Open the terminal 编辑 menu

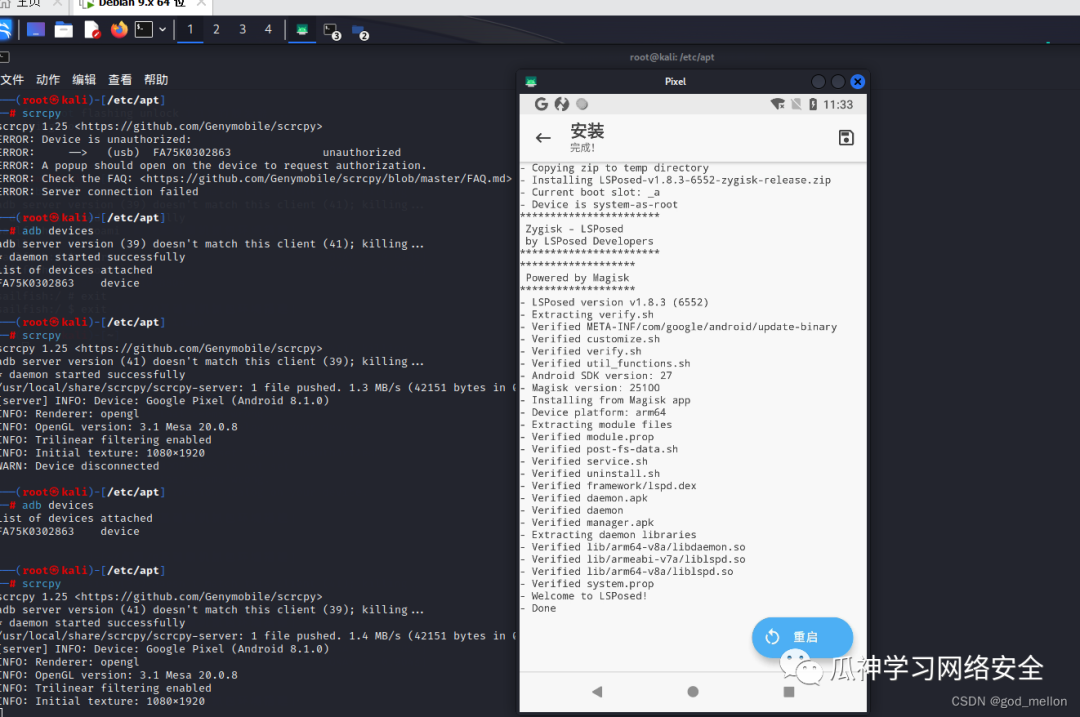[84, 80]
